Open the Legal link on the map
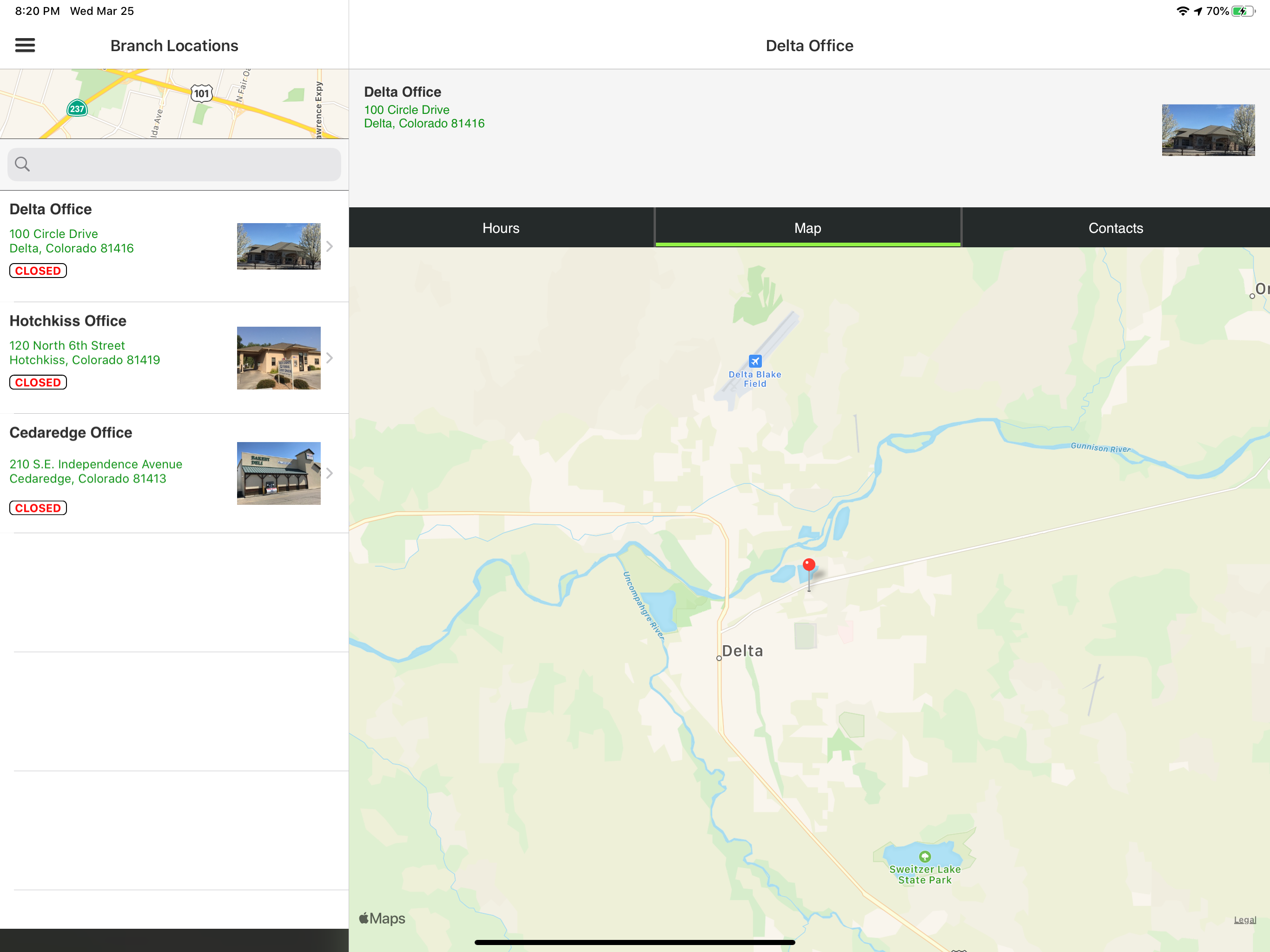 coord(1245,920)
